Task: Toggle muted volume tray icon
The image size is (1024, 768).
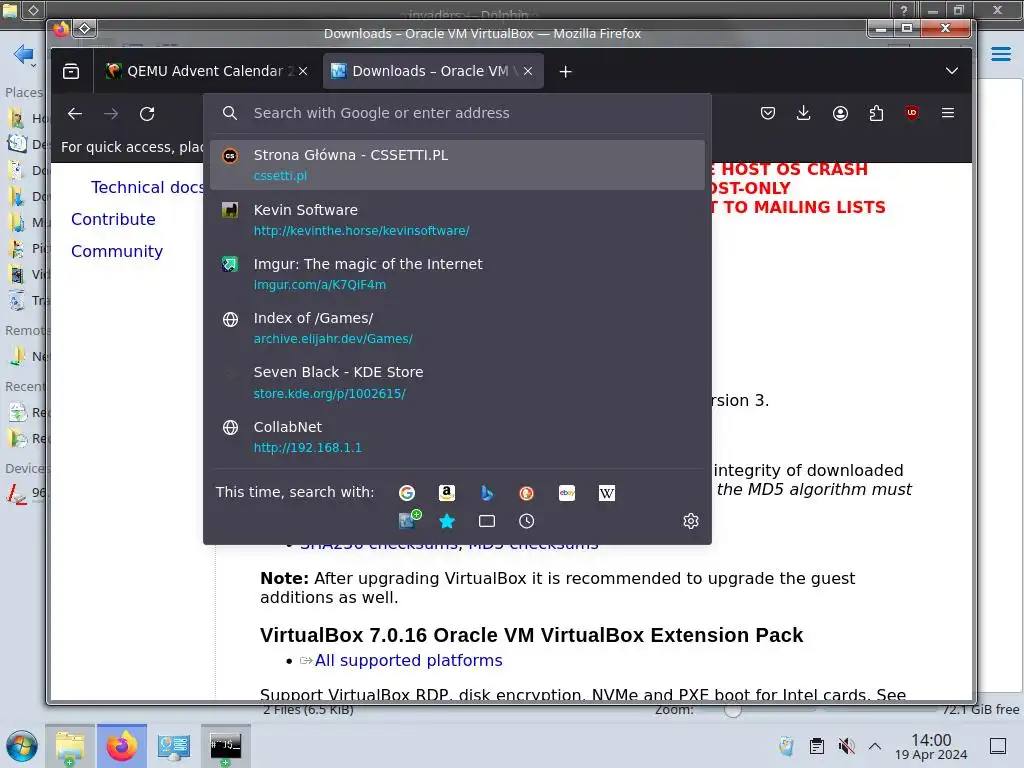Action: pyautogui.click(x=846, y=746)
